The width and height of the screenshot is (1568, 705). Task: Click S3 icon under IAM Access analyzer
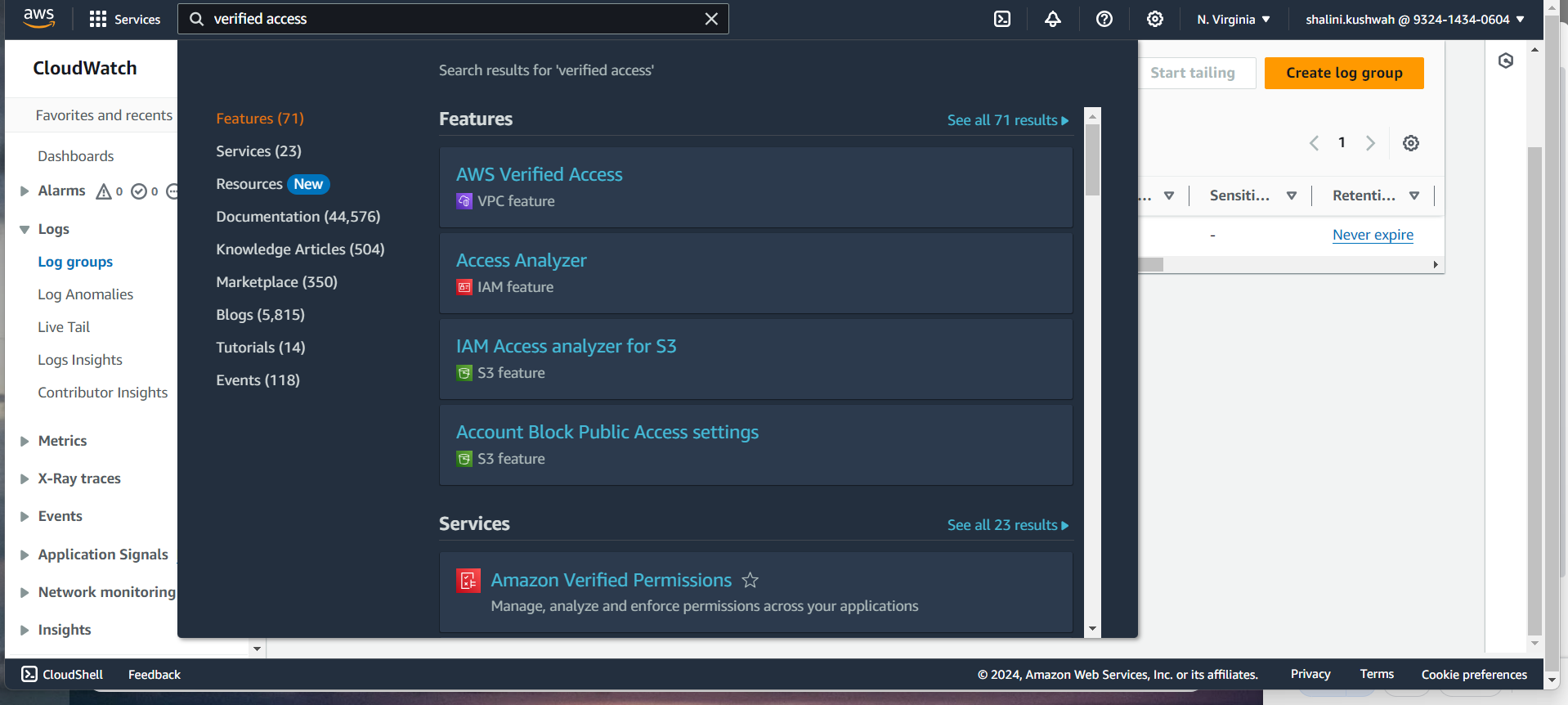point(464,373)
